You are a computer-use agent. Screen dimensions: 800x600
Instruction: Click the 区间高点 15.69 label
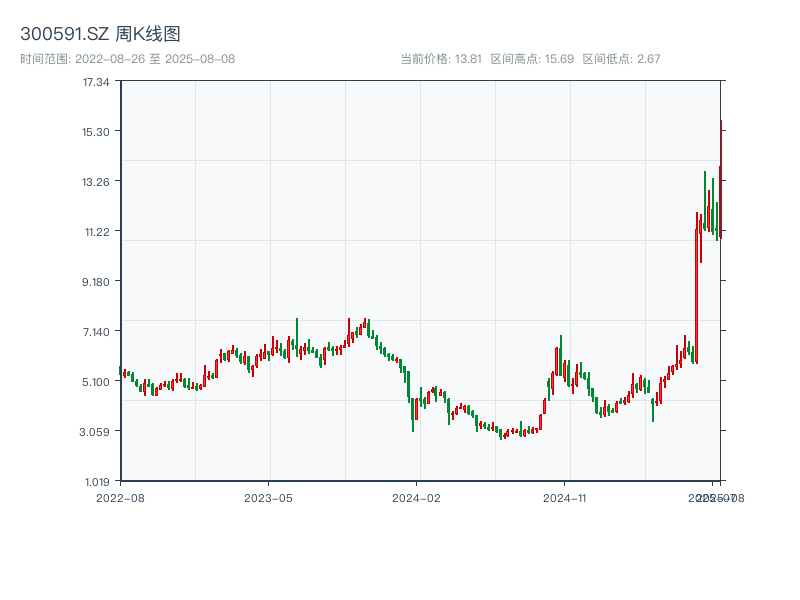tap(532, 59)
